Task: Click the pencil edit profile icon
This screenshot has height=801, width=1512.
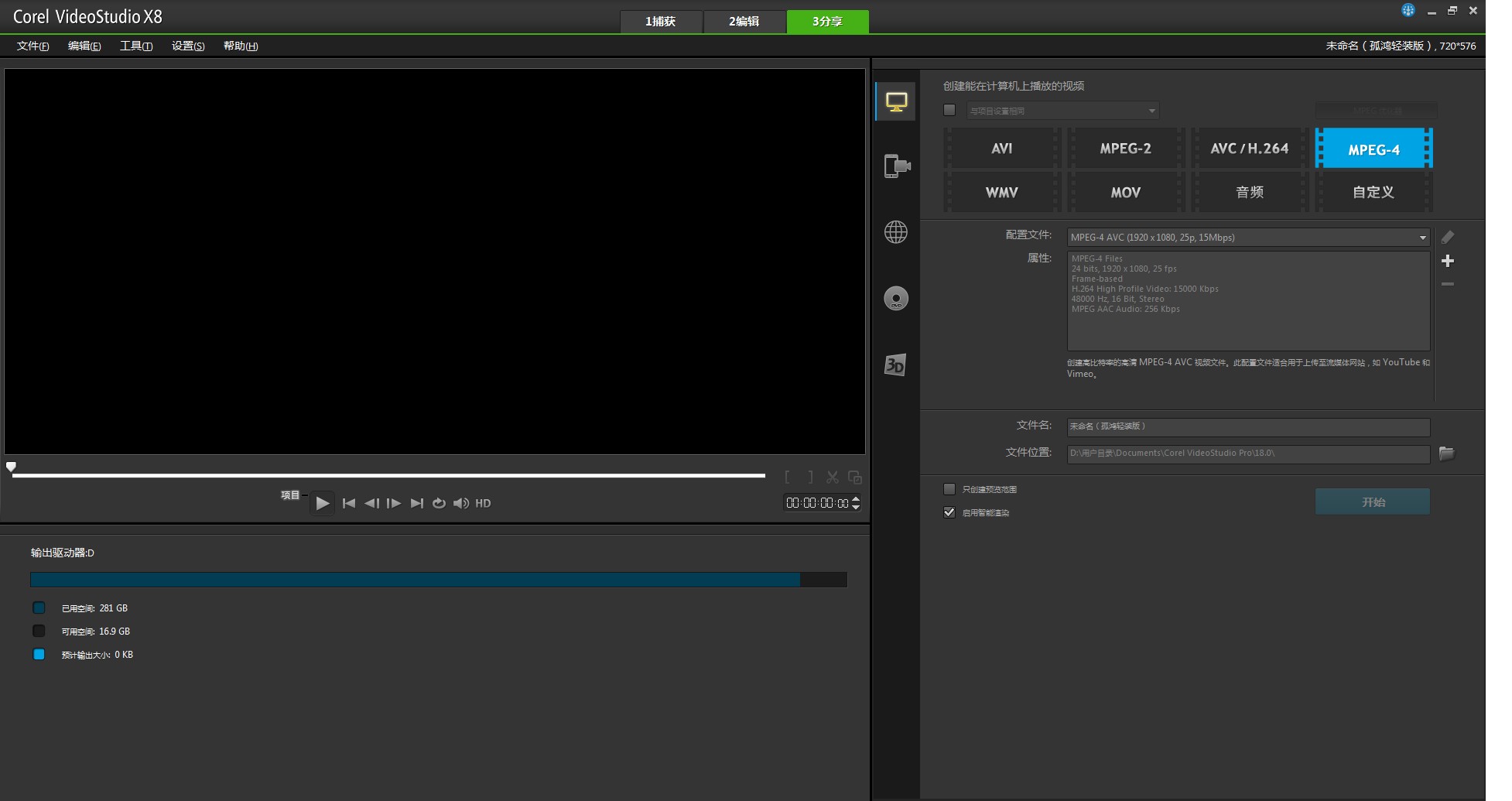Action: tap(1448, 237)
